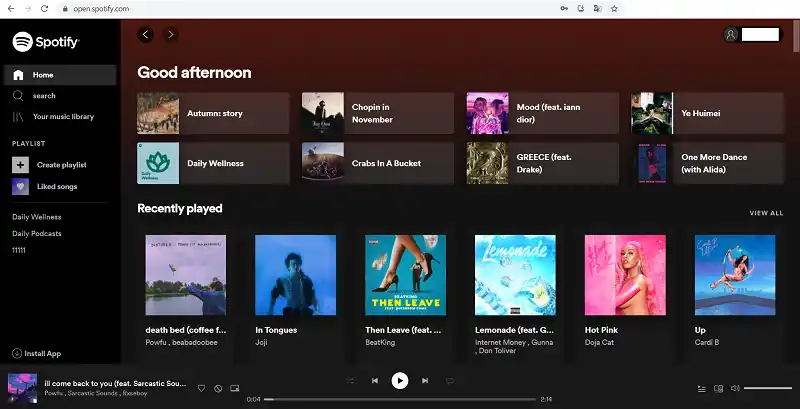Navigate back with the left chevron
The height and width of the screenshot is (409, 800).
tap(146, 34)
